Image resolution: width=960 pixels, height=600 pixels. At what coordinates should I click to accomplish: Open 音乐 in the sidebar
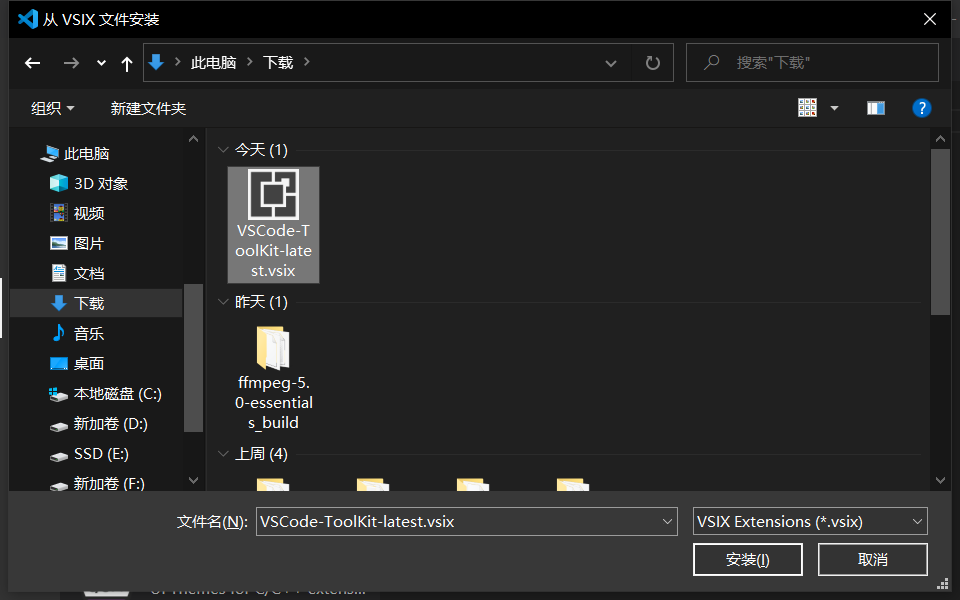click(x=89, y=333)
